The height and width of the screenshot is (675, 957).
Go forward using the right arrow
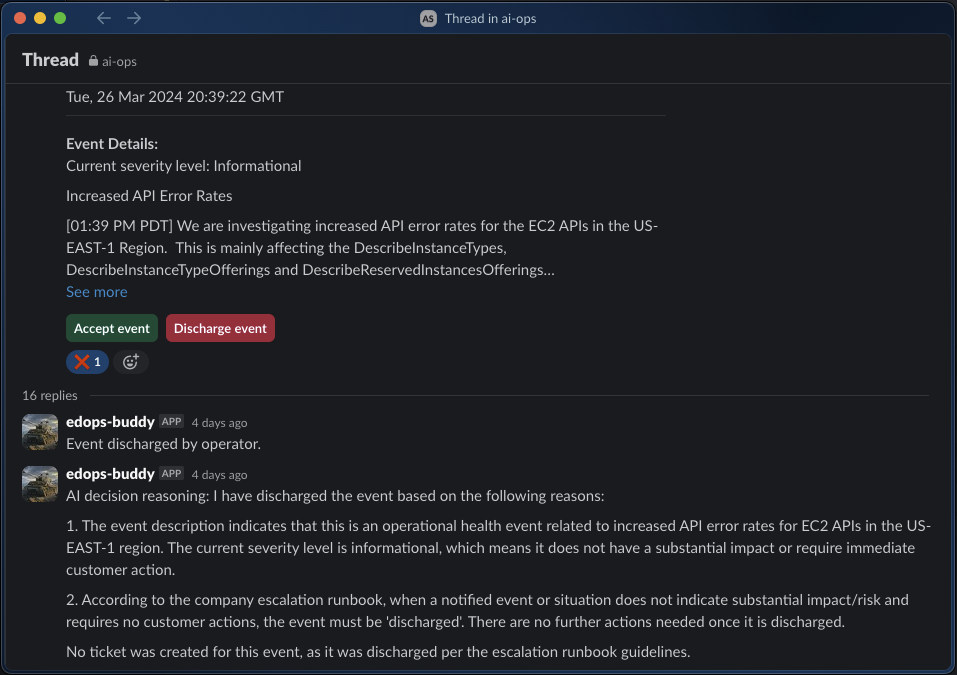[134, 18]
